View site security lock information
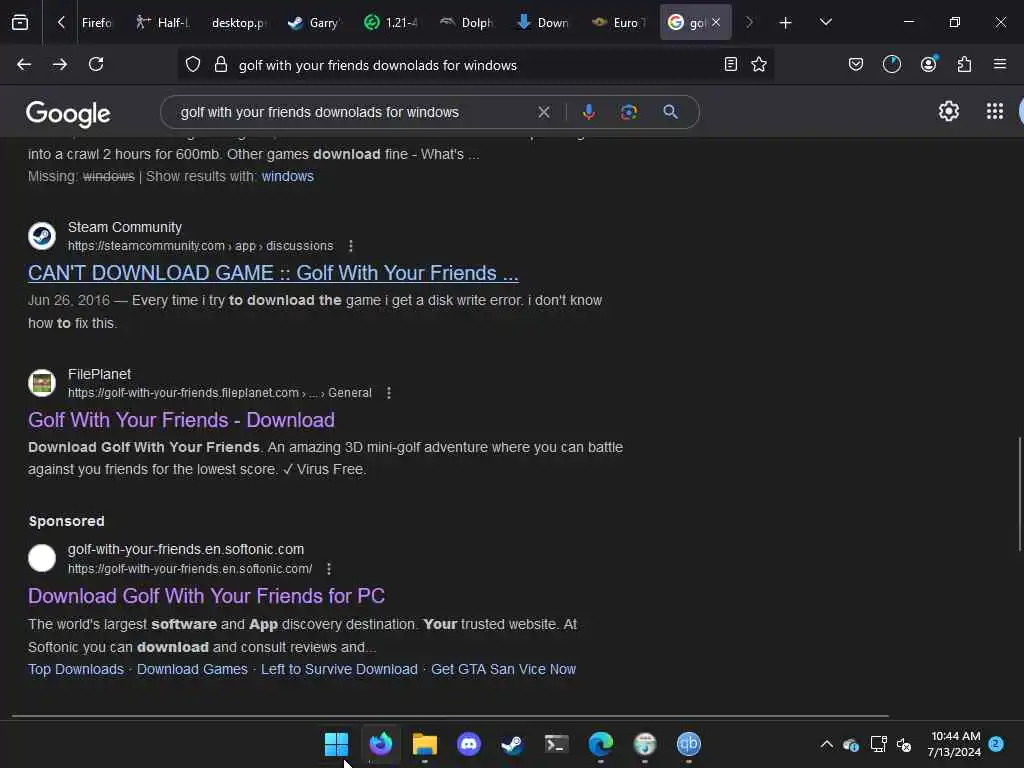 pyautogui.click(x=221, y=64)
